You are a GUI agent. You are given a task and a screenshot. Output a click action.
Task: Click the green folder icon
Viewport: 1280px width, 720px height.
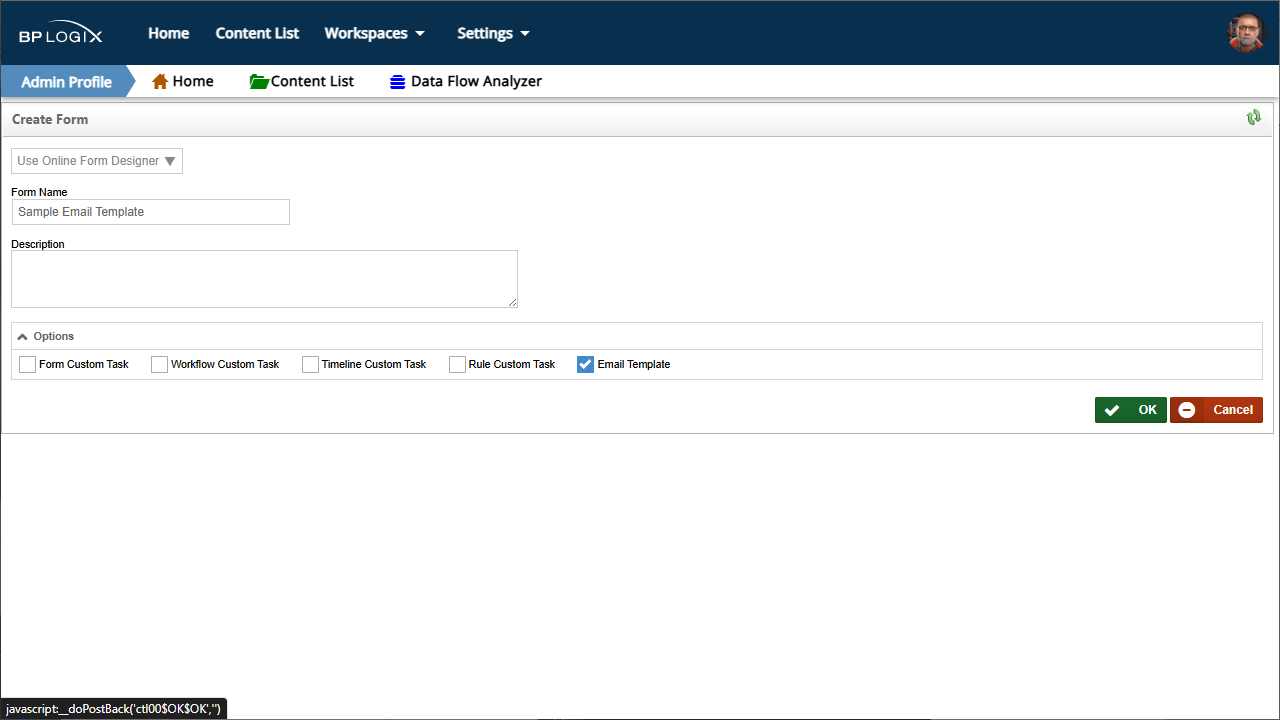[x=259, y=81]
